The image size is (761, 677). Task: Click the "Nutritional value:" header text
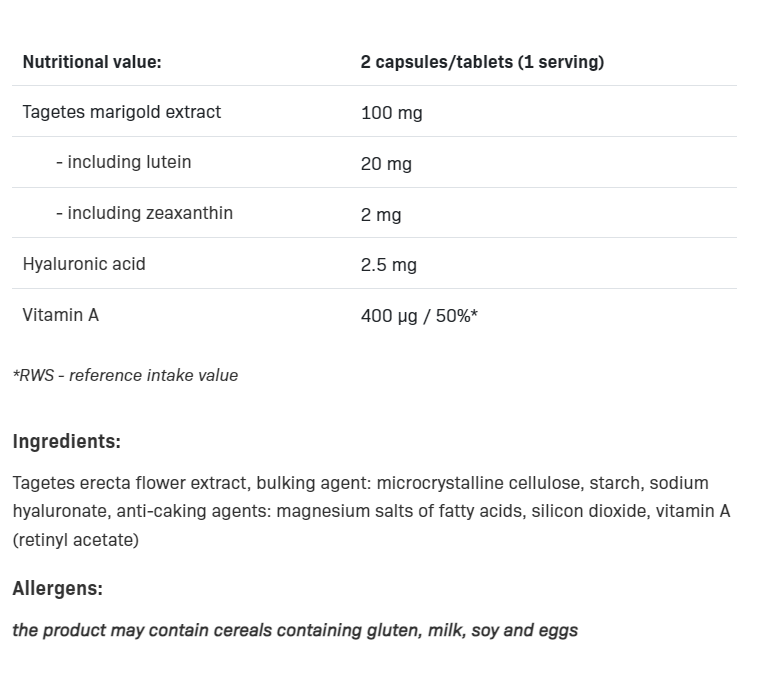pyautogui.click(x=92, y=62)
